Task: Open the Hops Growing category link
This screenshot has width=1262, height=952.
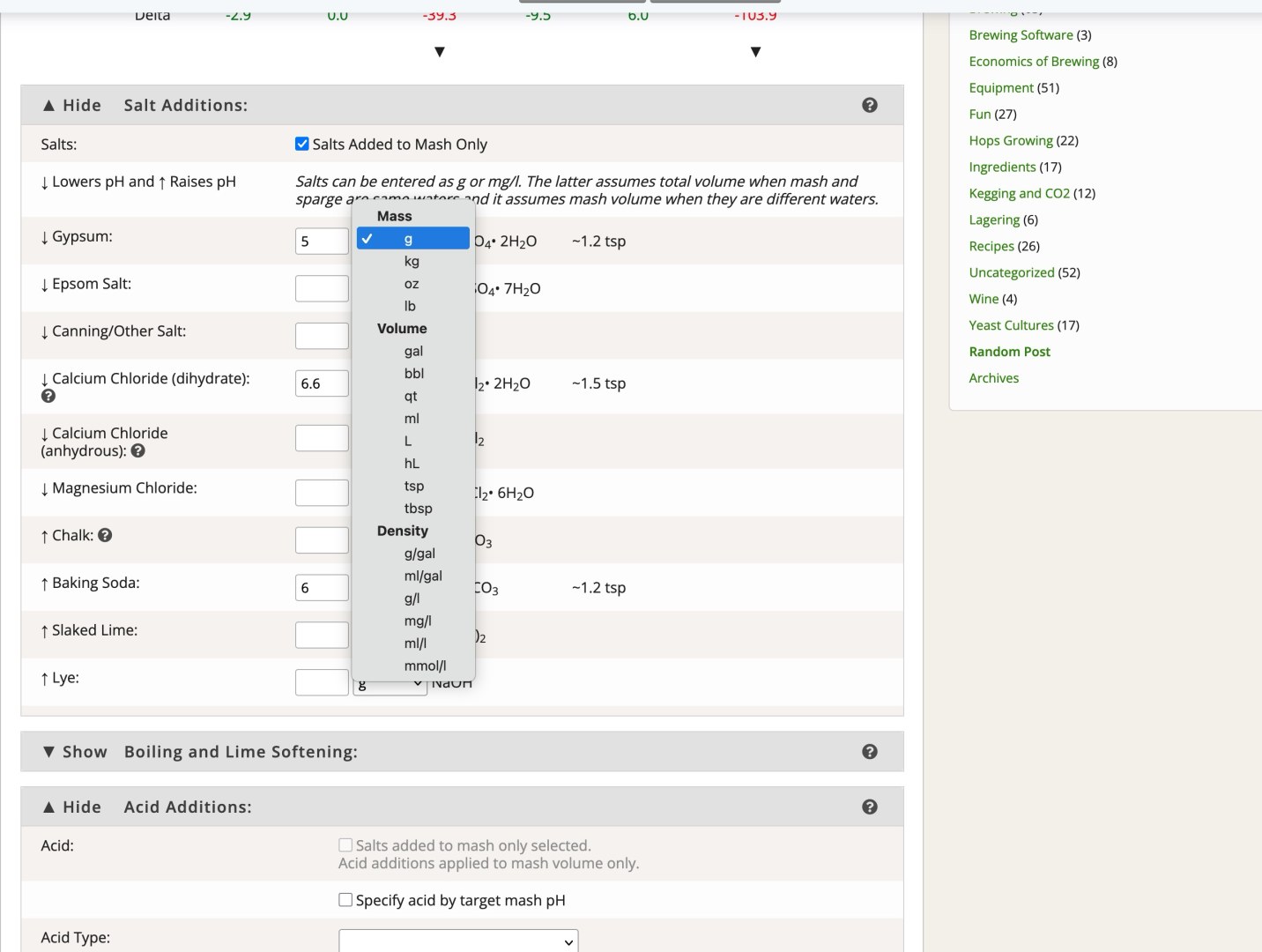Action: pyautogui.click(x=1010, y=141)
